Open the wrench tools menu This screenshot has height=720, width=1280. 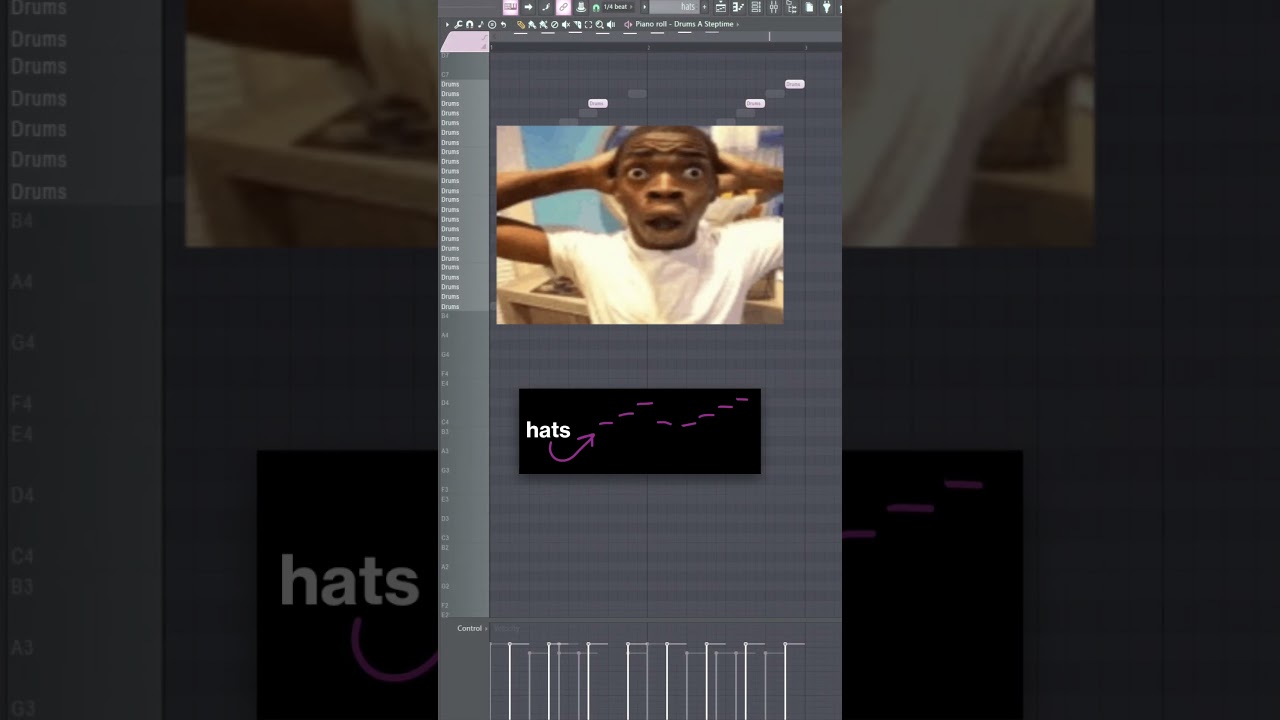point(458,24)
